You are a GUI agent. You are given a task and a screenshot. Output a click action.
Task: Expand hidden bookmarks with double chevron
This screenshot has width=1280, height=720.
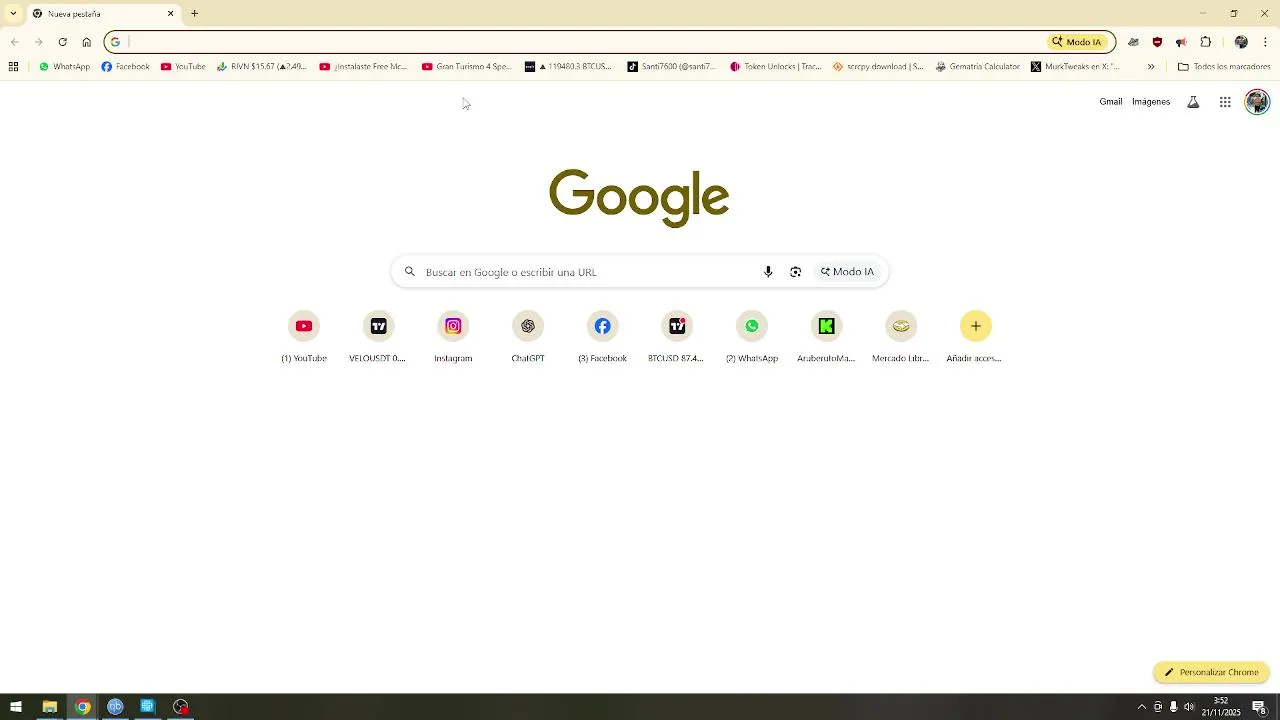(1151, 67)
